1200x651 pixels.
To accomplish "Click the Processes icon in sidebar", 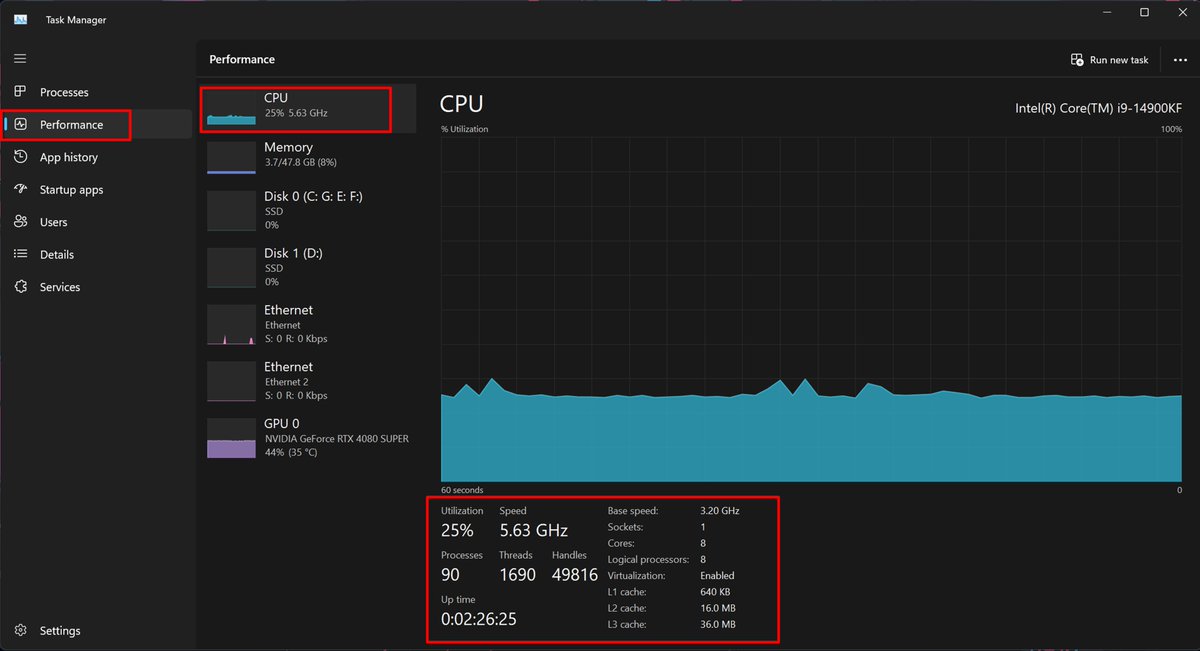I will pos(20,92).
